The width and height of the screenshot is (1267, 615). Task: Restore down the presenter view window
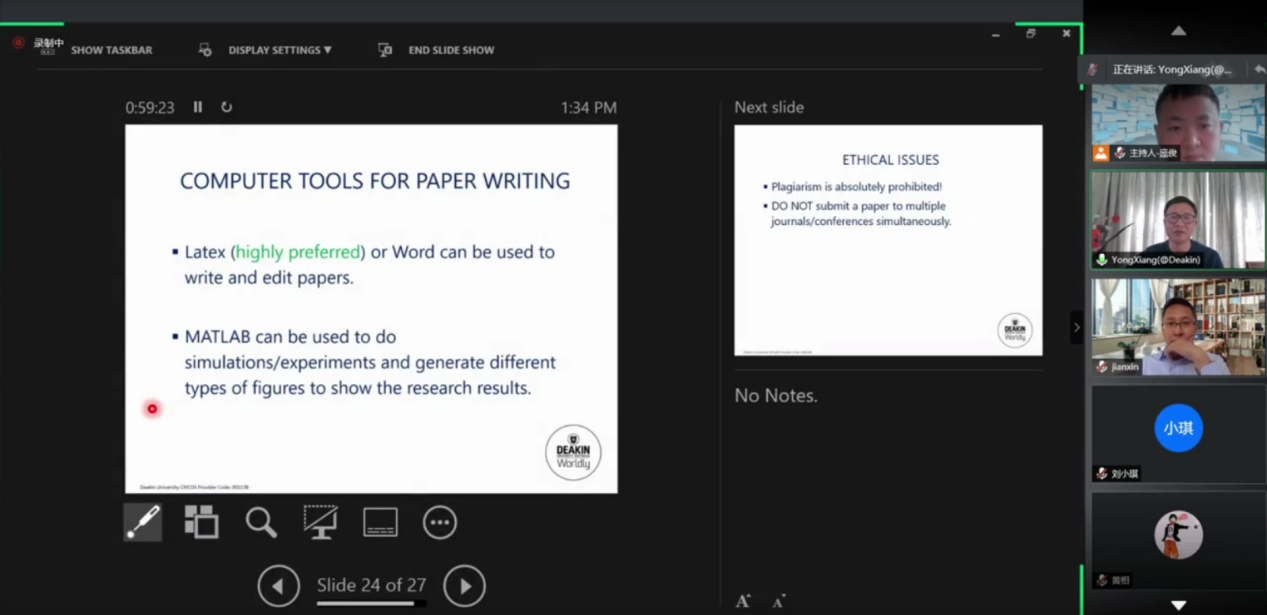pyautogui.click(x=1031, y=34)
